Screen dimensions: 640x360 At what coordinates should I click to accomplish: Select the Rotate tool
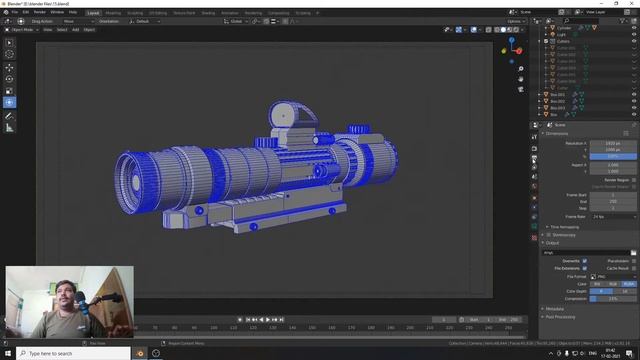[x=9, y=79]
